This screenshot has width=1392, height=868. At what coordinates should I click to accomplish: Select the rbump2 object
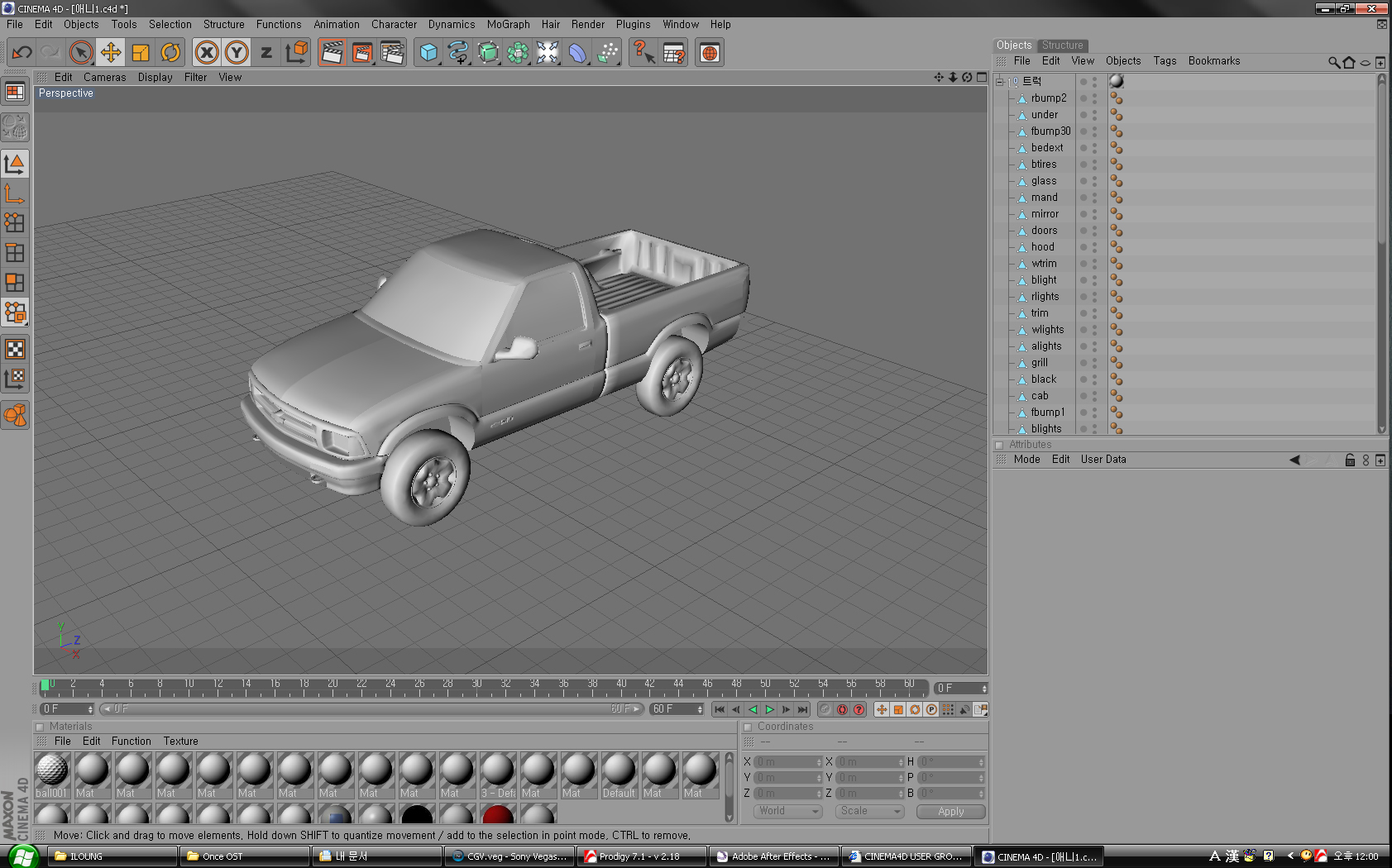click(x=1049, y=98)
